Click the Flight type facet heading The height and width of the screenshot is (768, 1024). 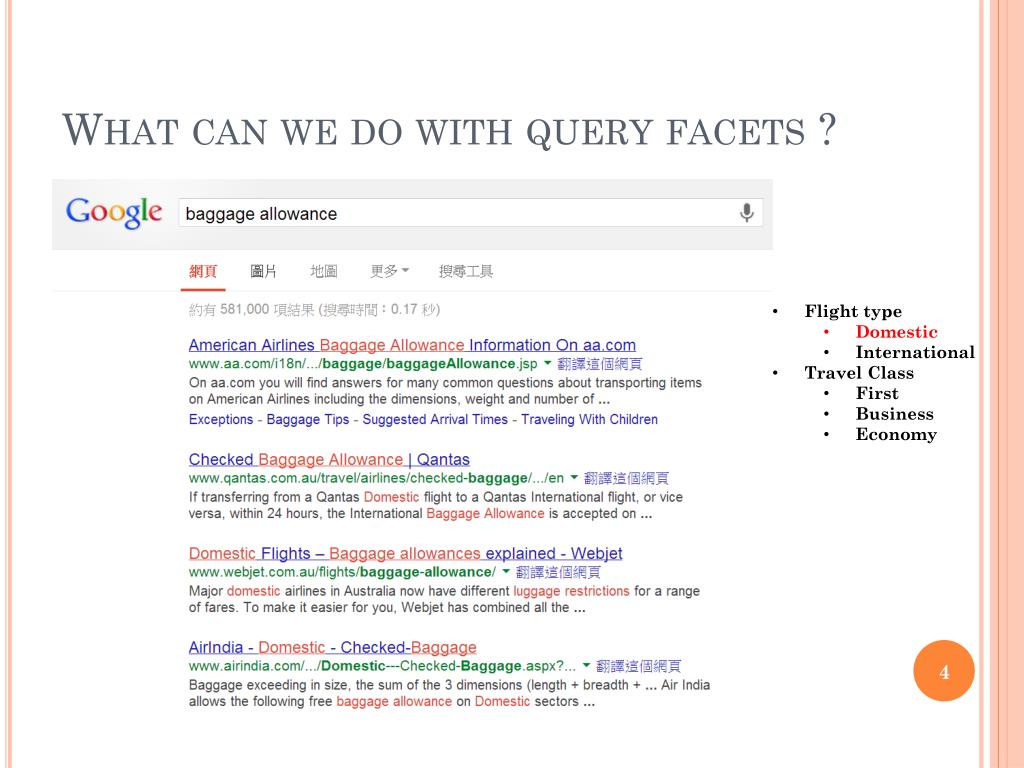853,311
